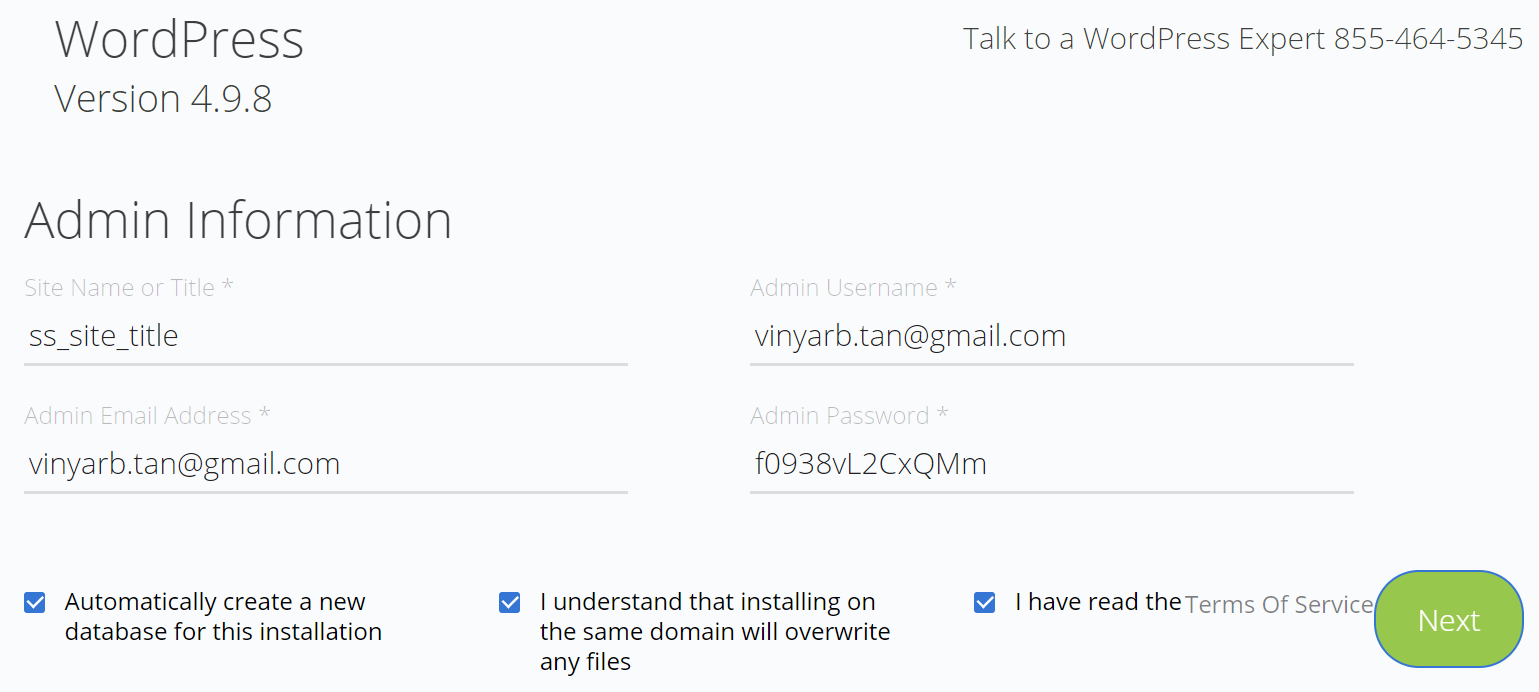Focus the Admin Username text field

(1051, 336)
